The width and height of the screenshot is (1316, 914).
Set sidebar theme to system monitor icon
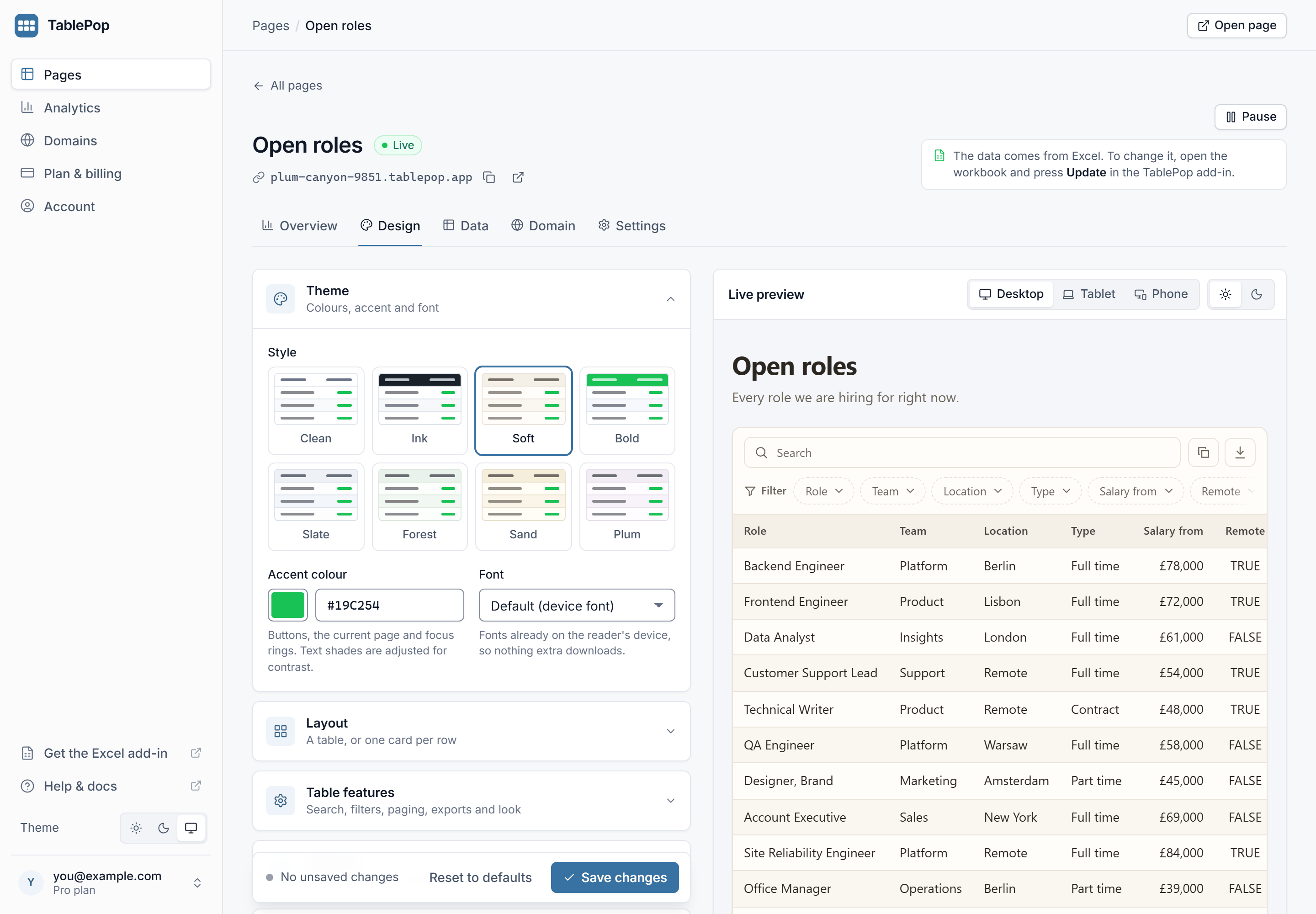coord(191,828)
